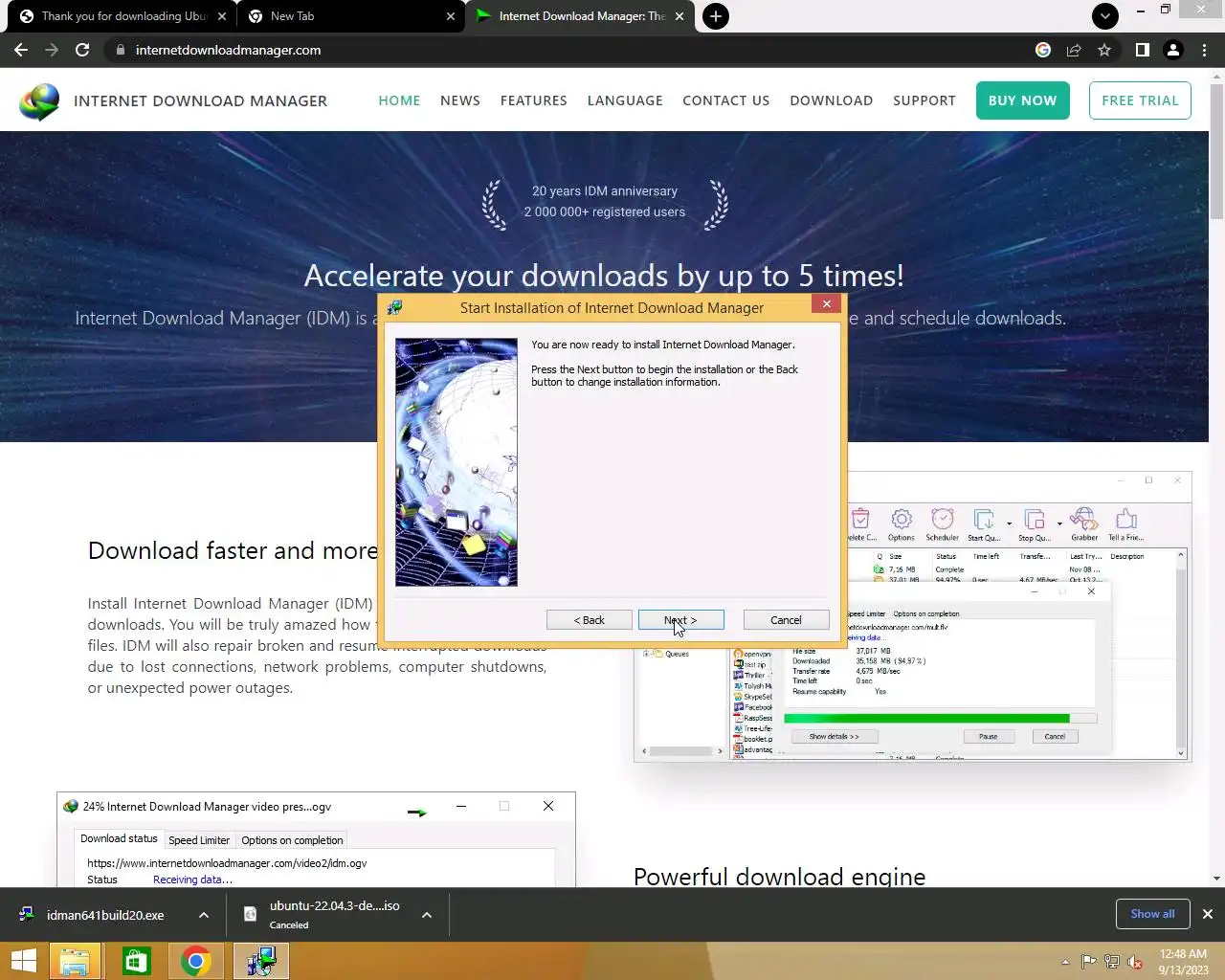This screenshot has height=980, width=1225.
Task: Click the Tell a Friend icon
Action: [x=1126, y=523]
